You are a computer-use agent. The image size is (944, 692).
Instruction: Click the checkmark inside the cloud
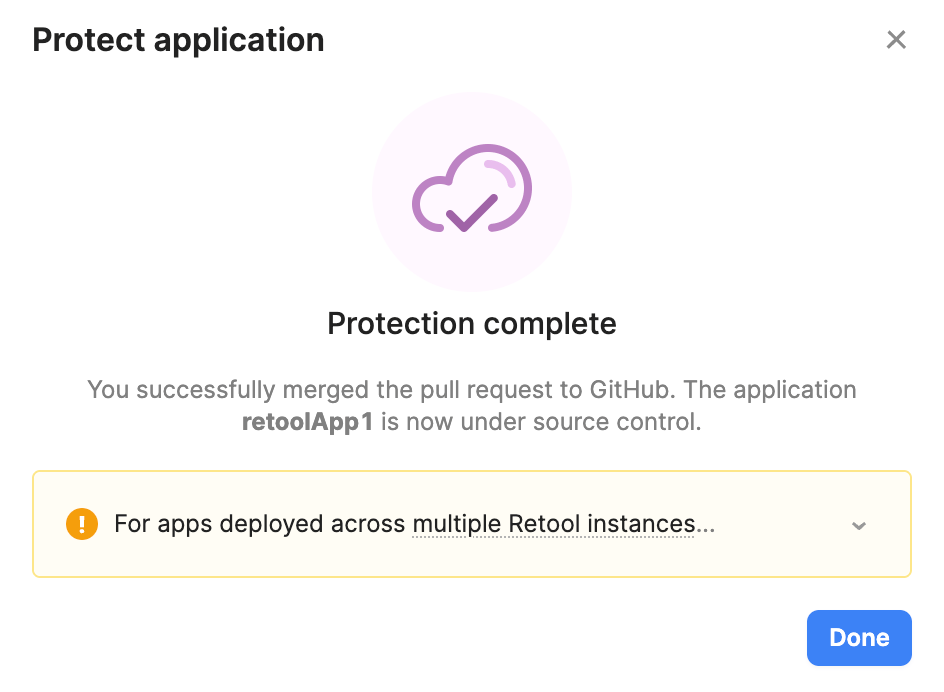pos(472,213)
